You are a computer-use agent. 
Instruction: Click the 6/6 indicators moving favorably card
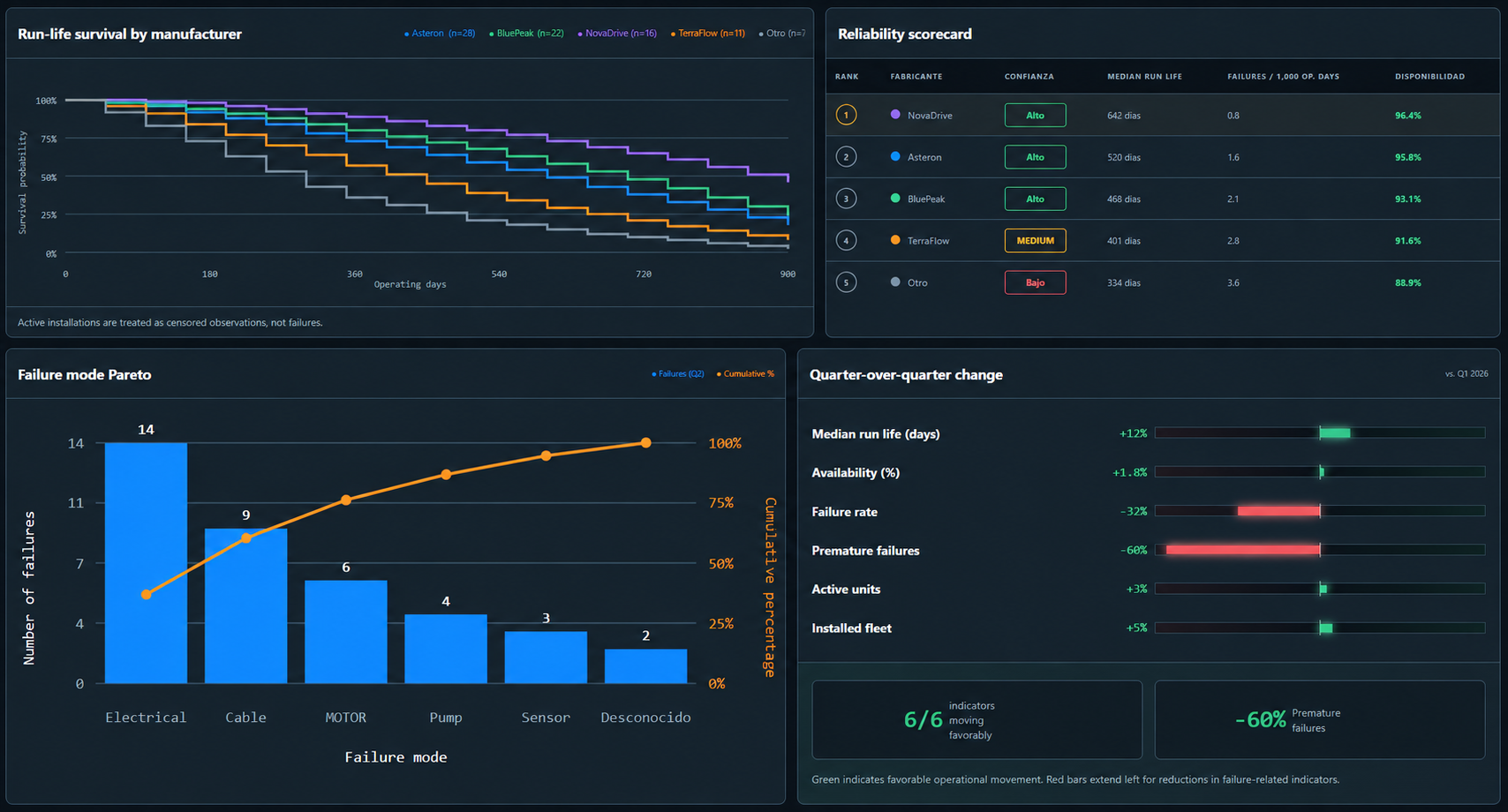coord(976,720)
